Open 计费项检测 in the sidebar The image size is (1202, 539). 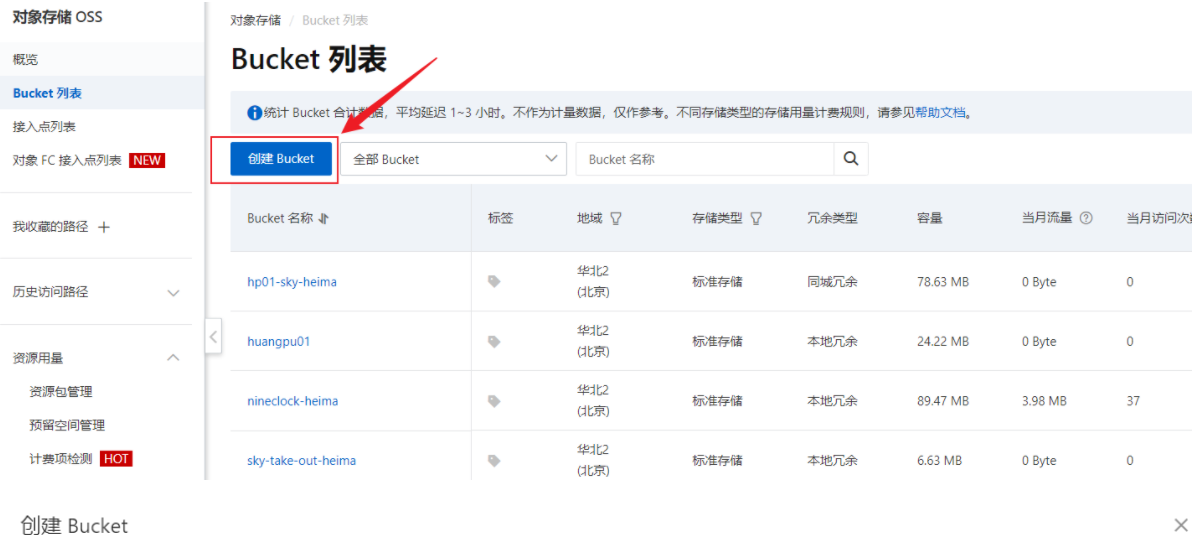pyautogui.click(x=61, y=459)
